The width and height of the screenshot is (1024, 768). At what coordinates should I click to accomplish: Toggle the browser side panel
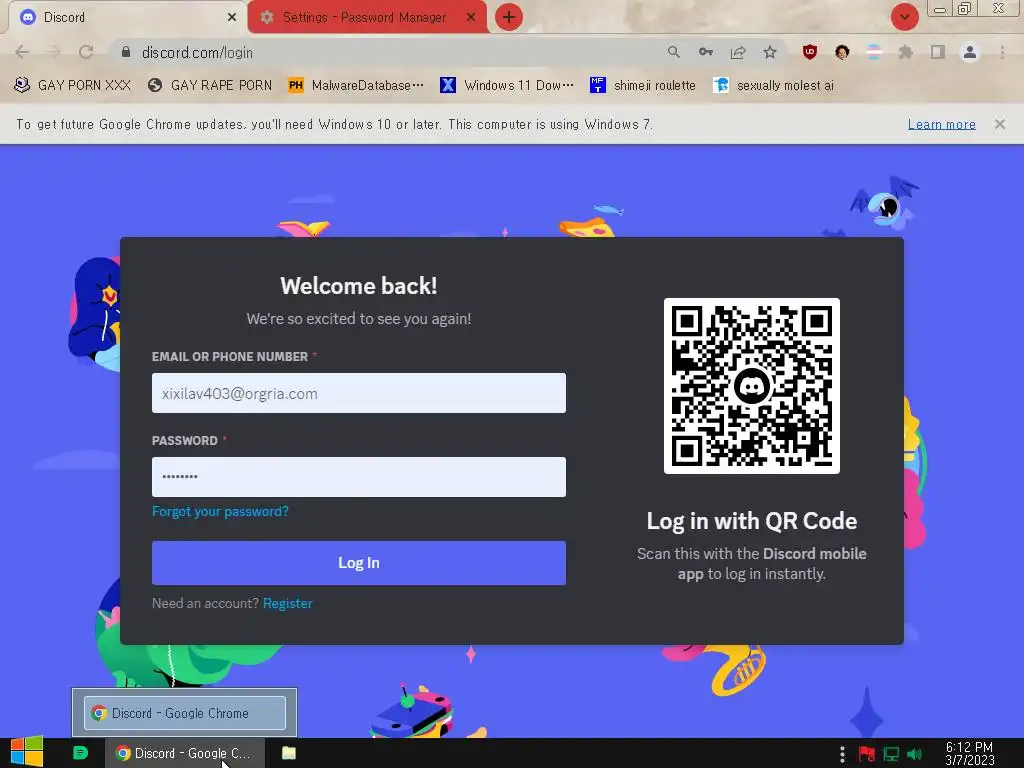point(938,52)
